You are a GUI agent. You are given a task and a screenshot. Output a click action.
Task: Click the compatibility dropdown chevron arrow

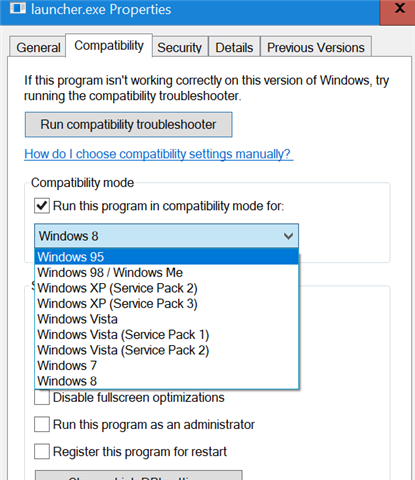(288, 236)
